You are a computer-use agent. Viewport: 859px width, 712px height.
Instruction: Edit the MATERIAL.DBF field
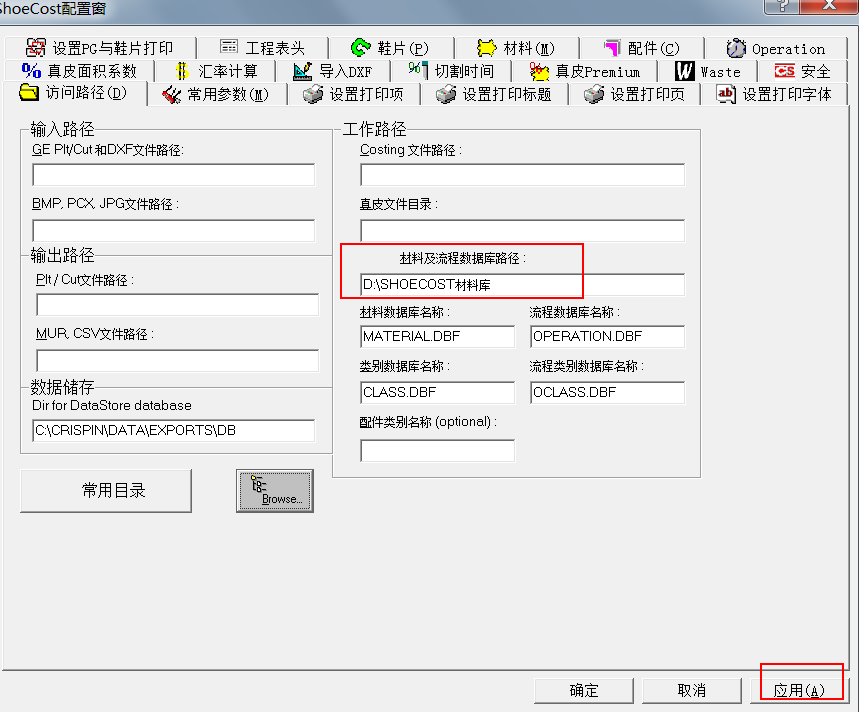tap(438, 336)
